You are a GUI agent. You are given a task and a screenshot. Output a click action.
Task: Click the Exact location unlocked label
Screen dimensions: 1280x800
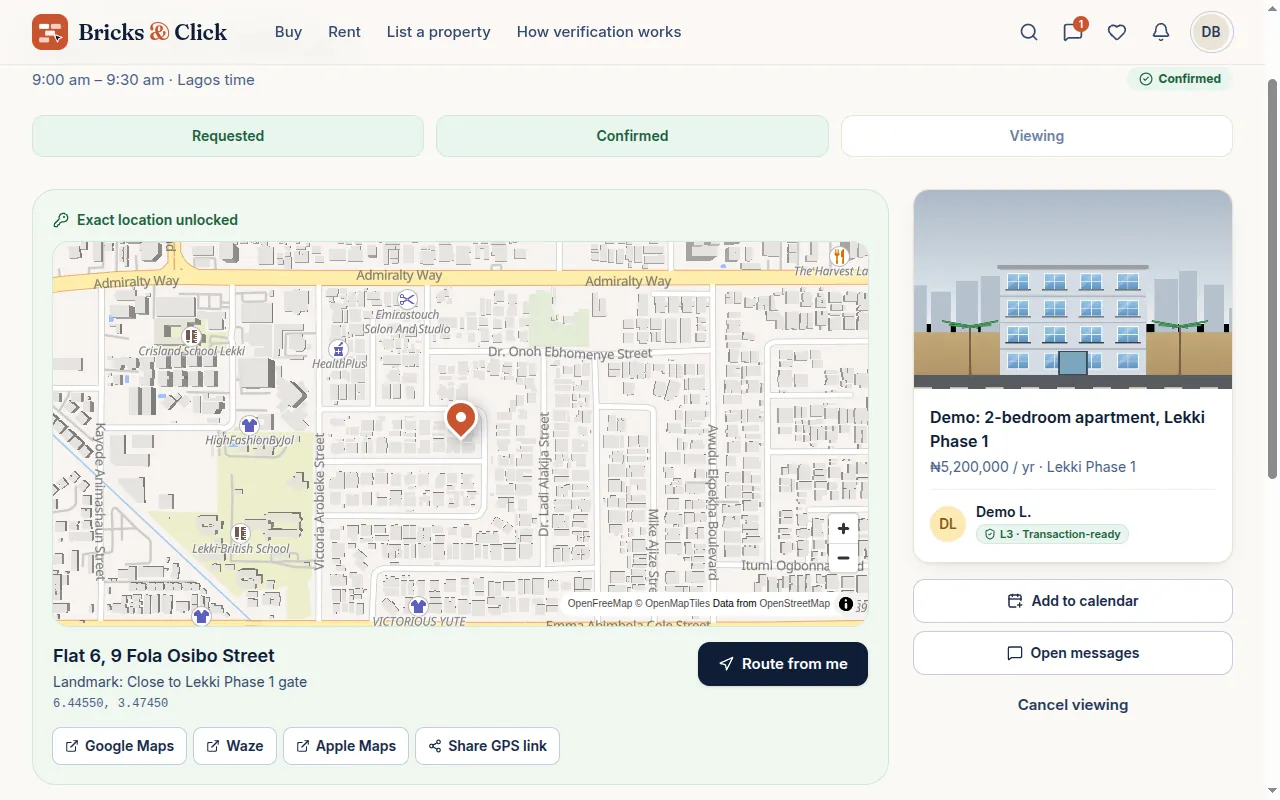[x=157, y=220]
